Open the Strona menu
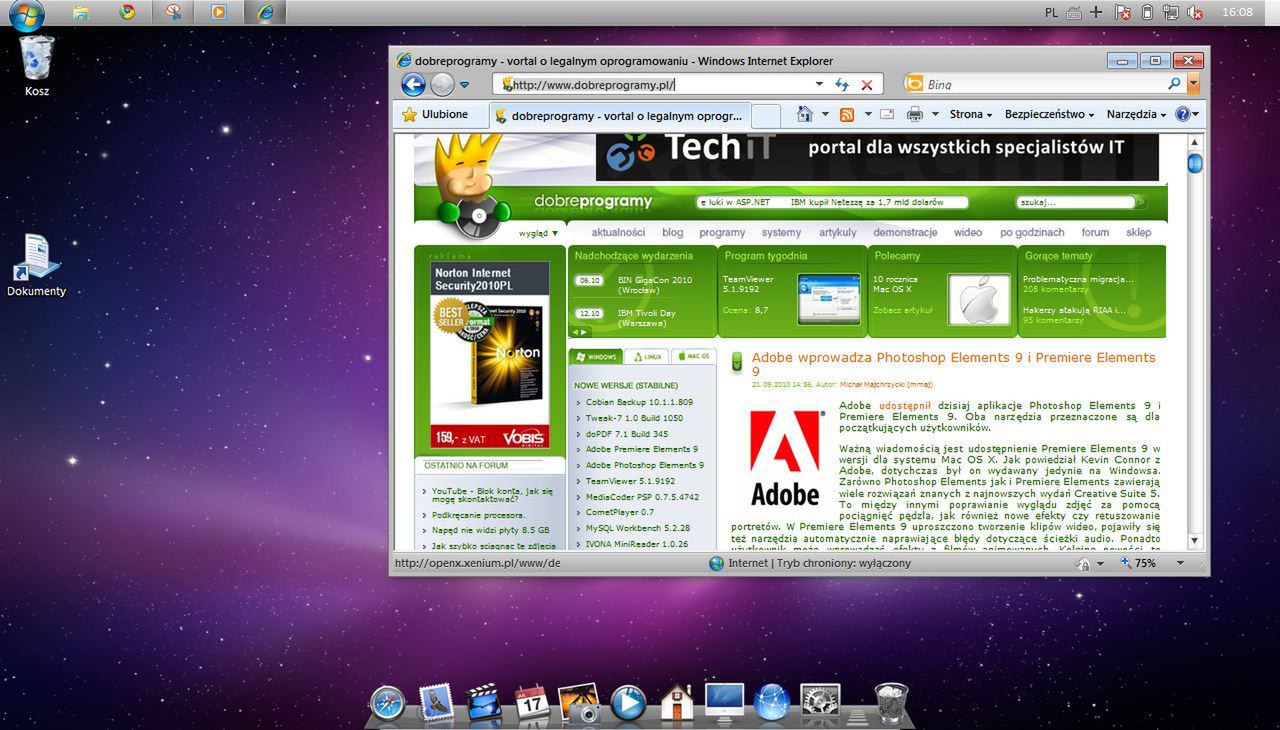This screenshot has width=1280, height=730. pos(971,115)
